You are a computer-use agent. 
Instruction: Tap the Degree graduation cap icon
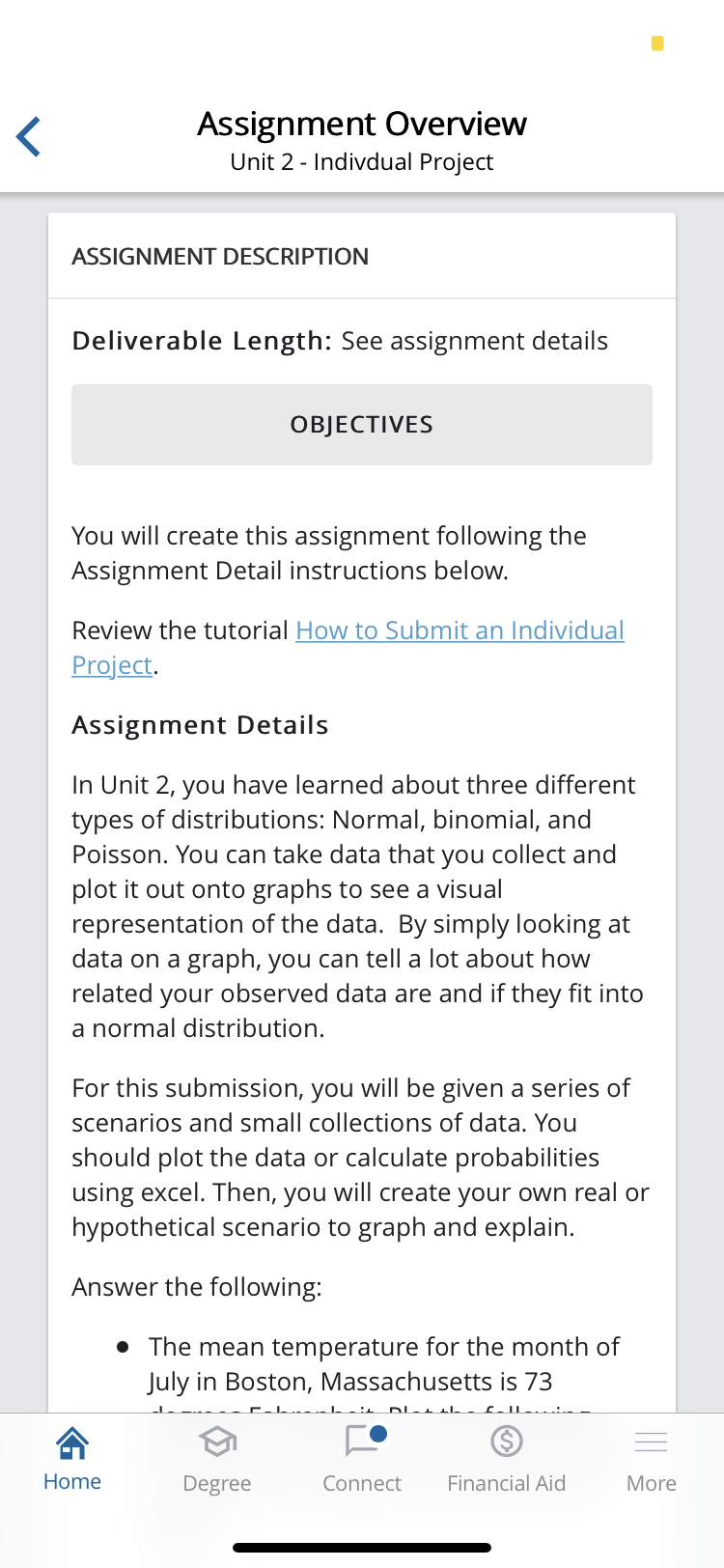(x=217, y=1442)
